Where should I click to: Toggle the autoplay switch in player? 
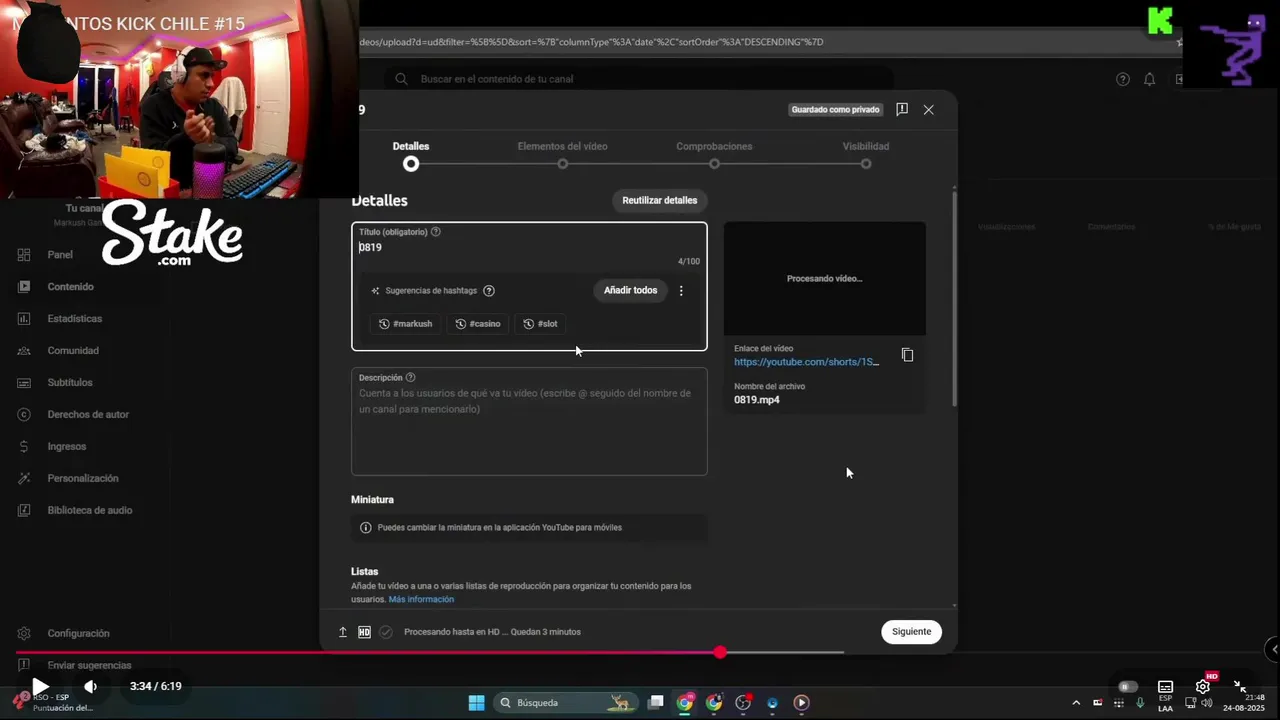(x=1128, y=687)
